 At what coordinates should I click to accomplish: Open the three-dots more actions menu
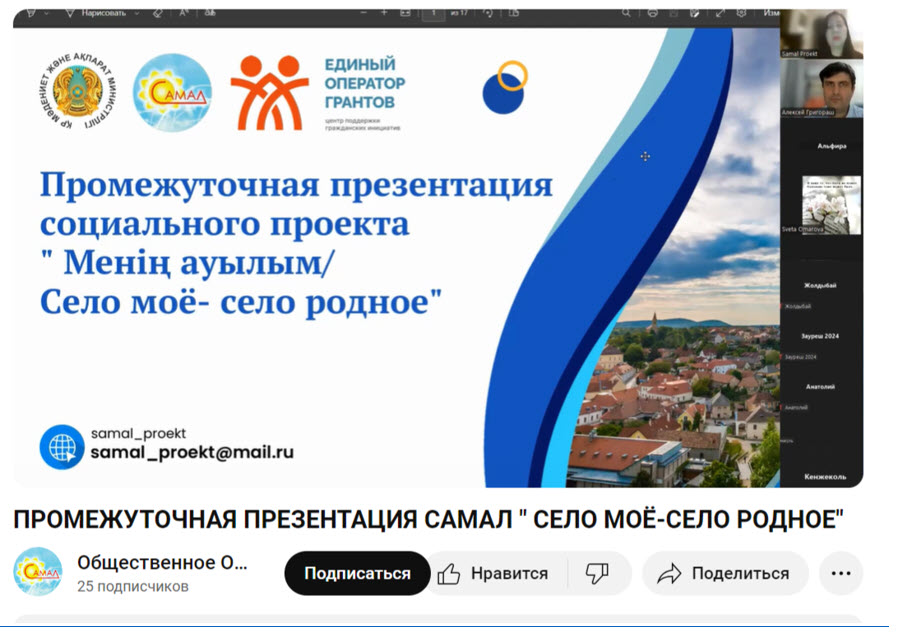tap(840, 573)
